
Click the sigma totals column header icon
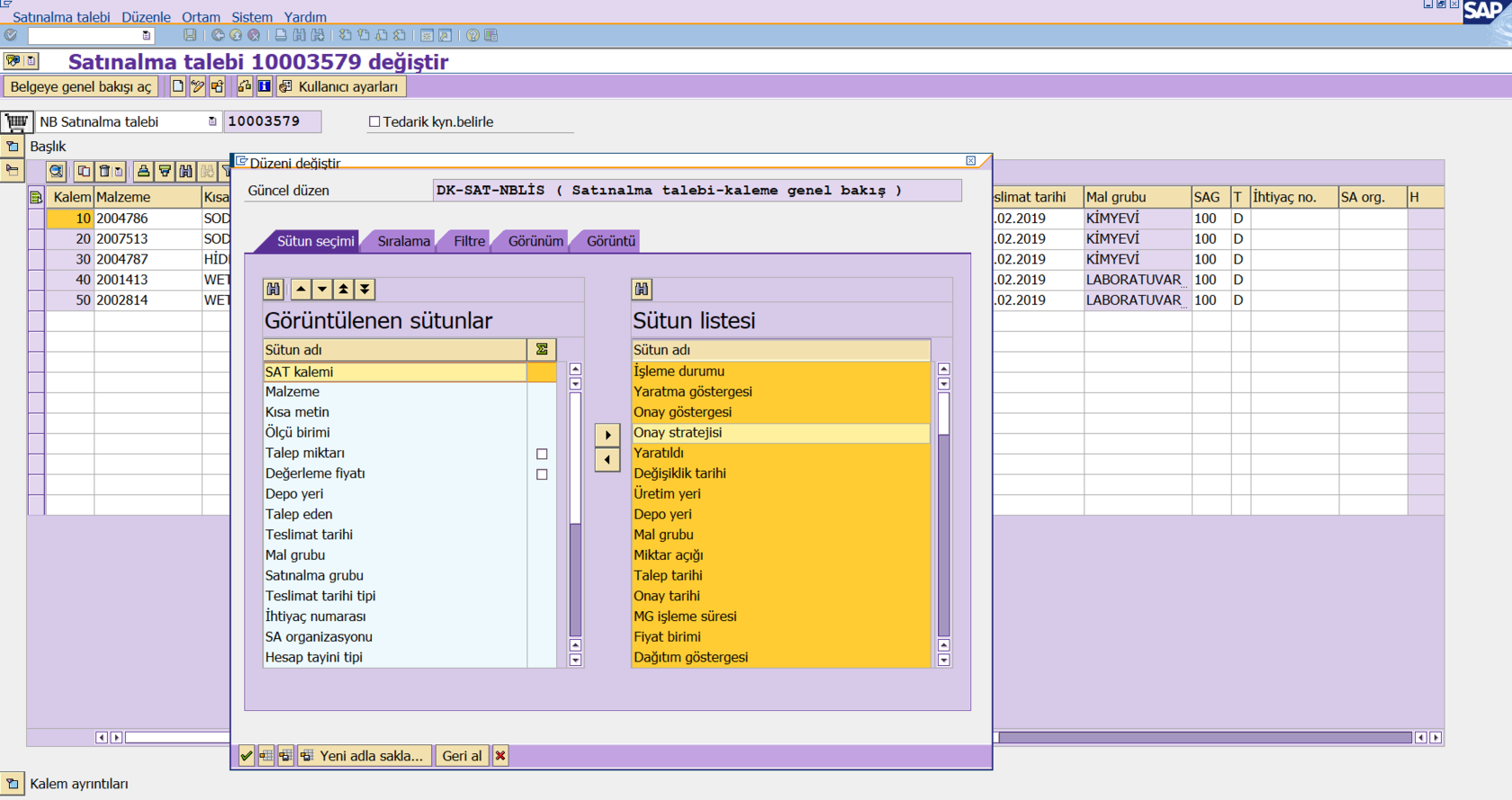(x=542, y=349)
